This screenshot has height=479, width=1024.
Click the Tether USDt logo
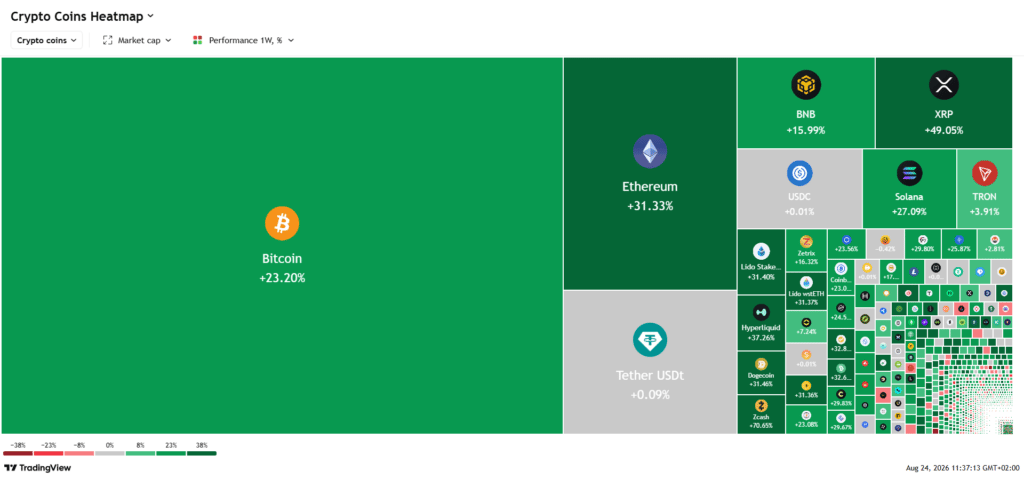pos(649,340)
